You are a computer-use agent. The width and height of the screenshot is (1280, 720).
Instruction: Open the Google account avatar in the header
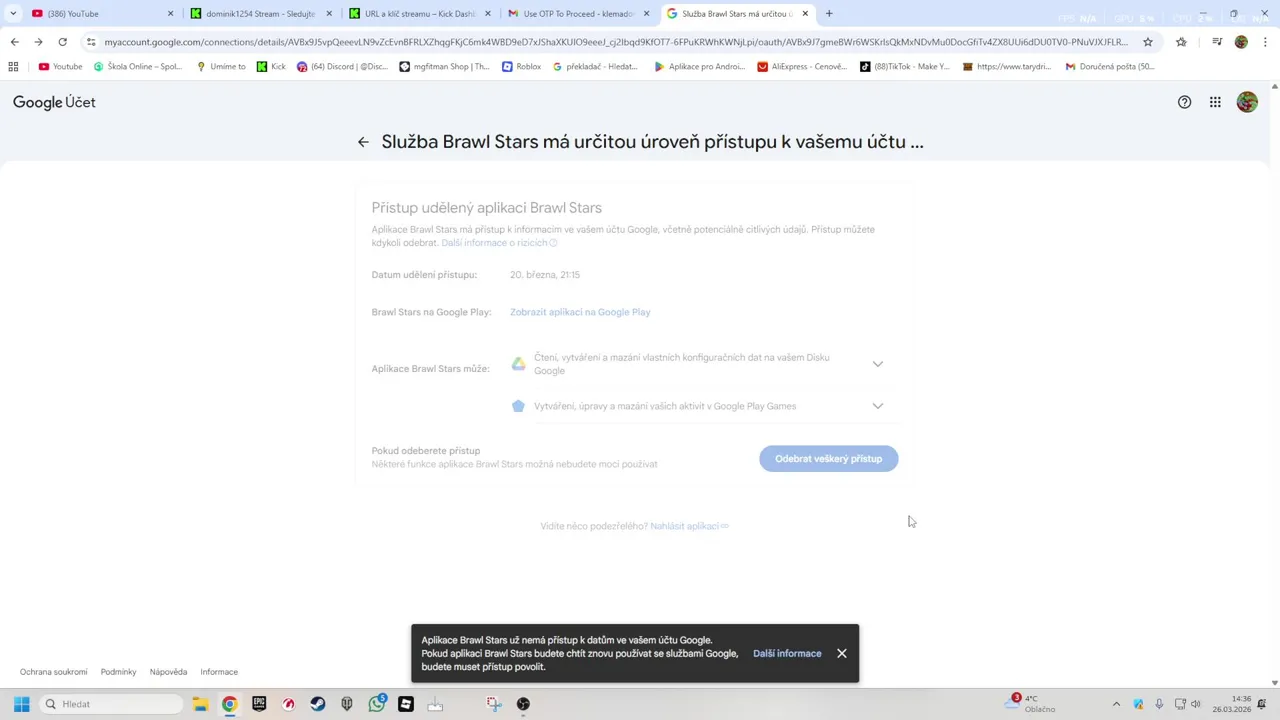pyautogui.click(x=1247, y=102)
